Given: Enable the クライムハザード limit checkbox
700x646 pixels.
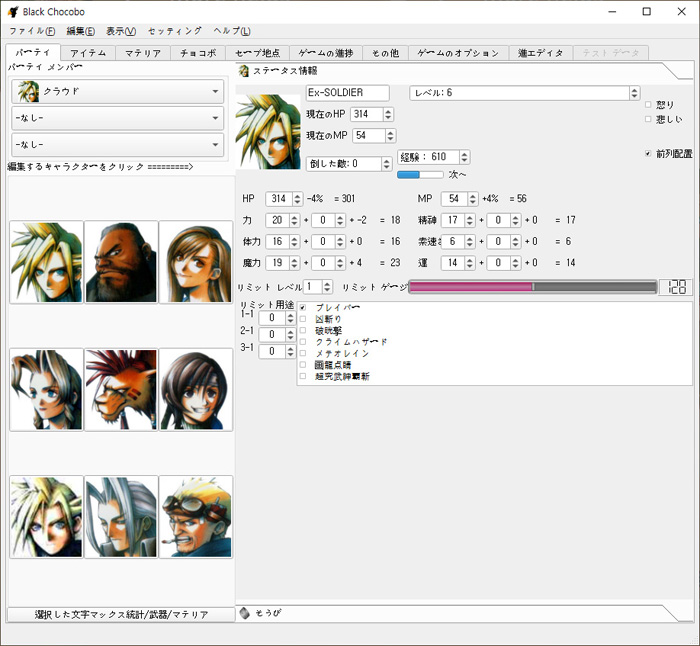Looking at the screenshot, I should coord(303,342).
